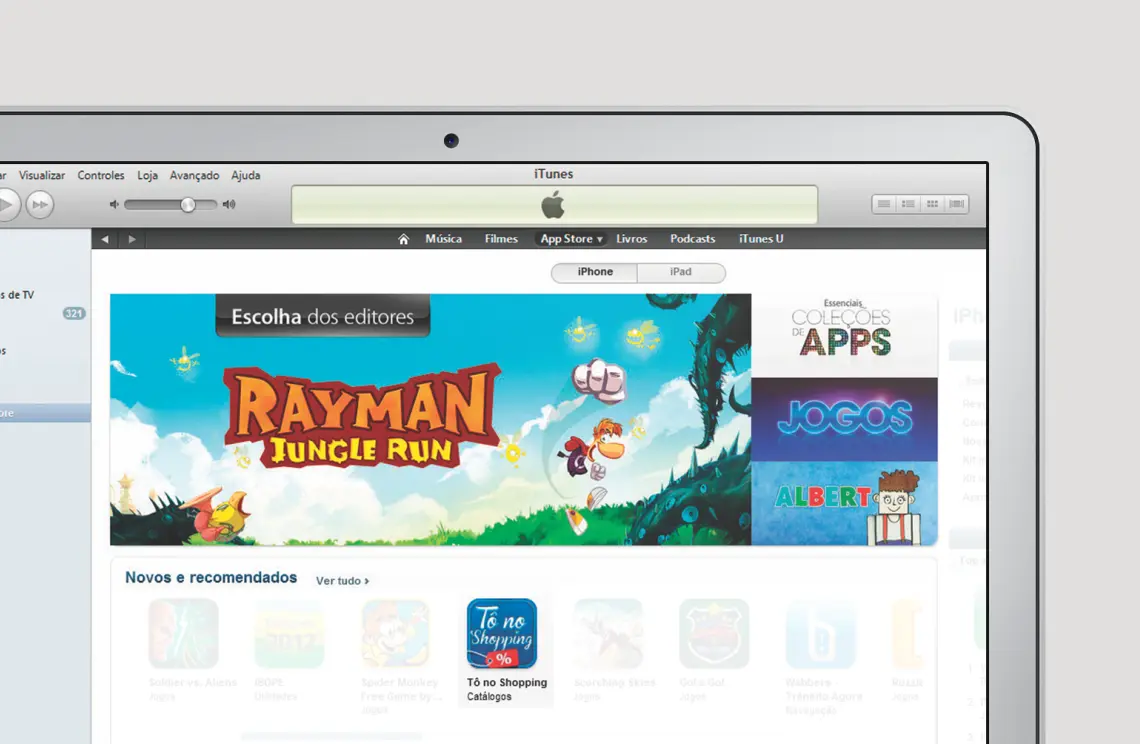1140x744 pixels.
Task: Open the Albert app banner
Action: [x=844, y=503]
